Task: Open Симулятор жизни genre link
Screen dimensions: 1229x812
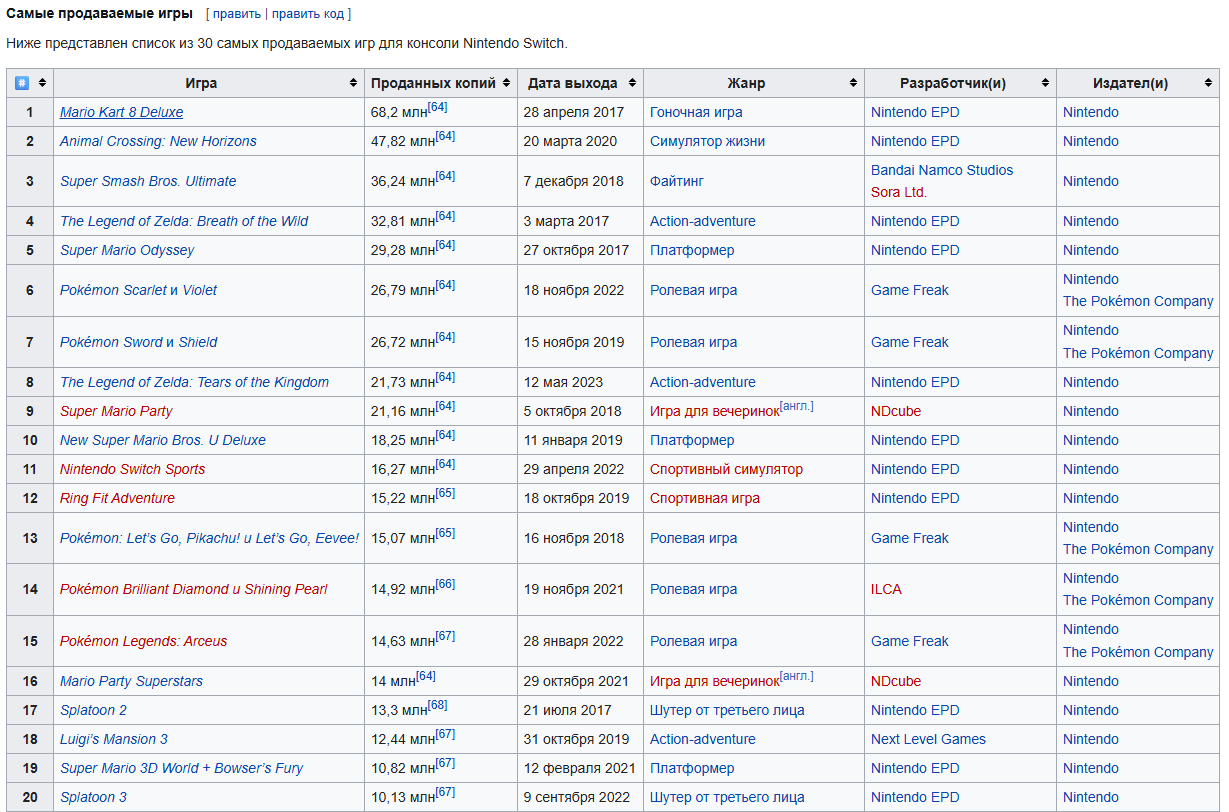Action: 707,141
